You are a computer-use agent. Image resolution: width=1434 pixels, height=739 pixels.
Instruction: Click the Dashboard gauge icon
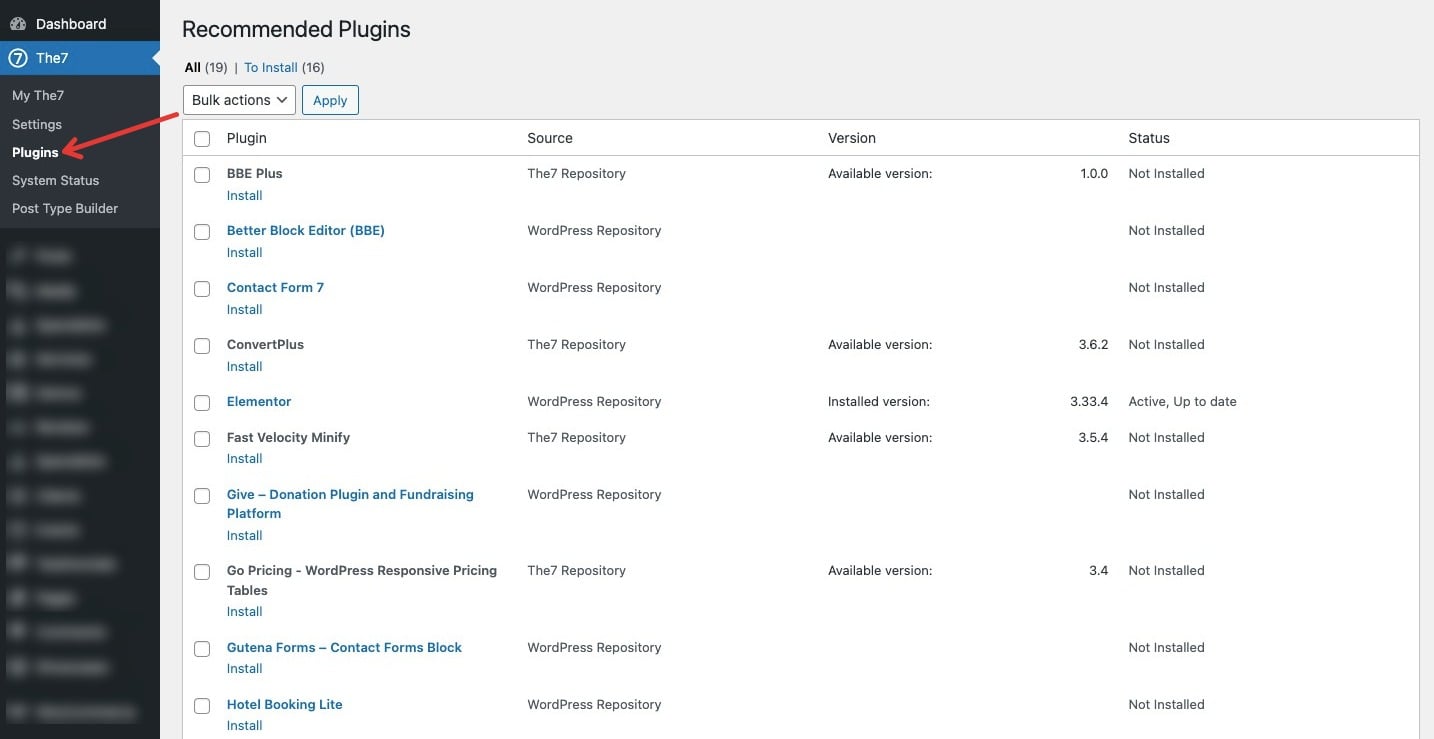[x=18, y=24]
